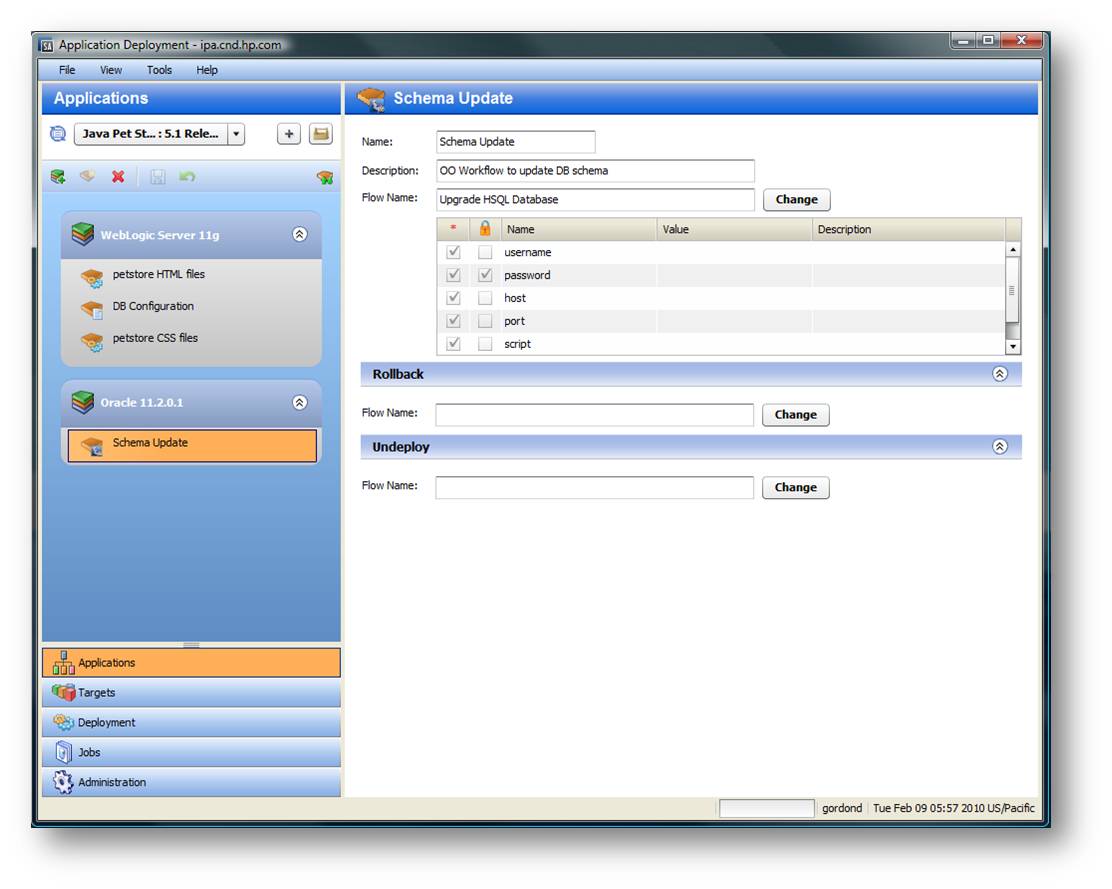The image size is (1112, 889).
Task: Click the red X delete toolbar icon
Action: click(x=118, y=177)
